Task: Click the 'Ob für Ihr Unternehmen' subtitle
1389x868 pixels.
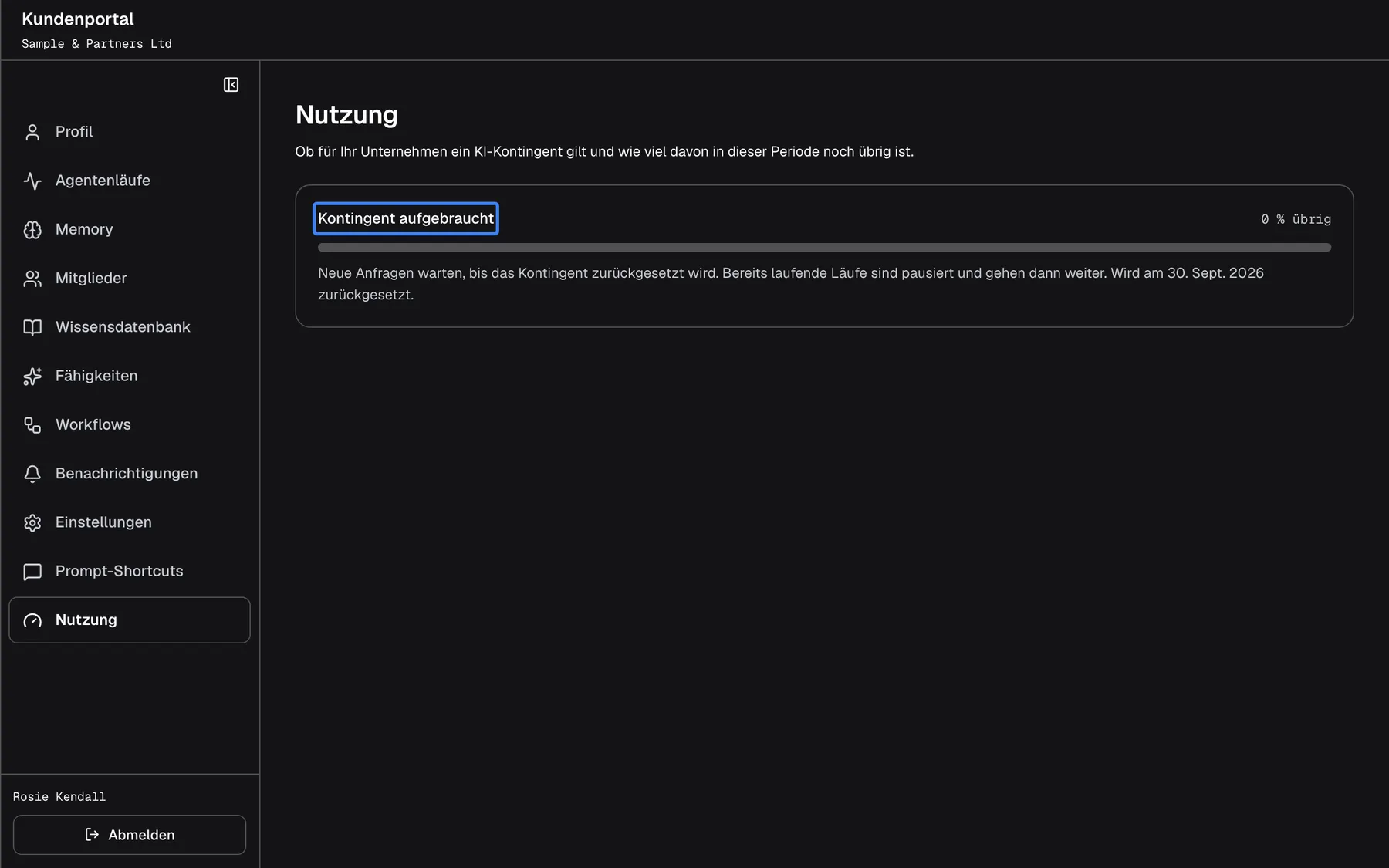Action: (604, 152)
